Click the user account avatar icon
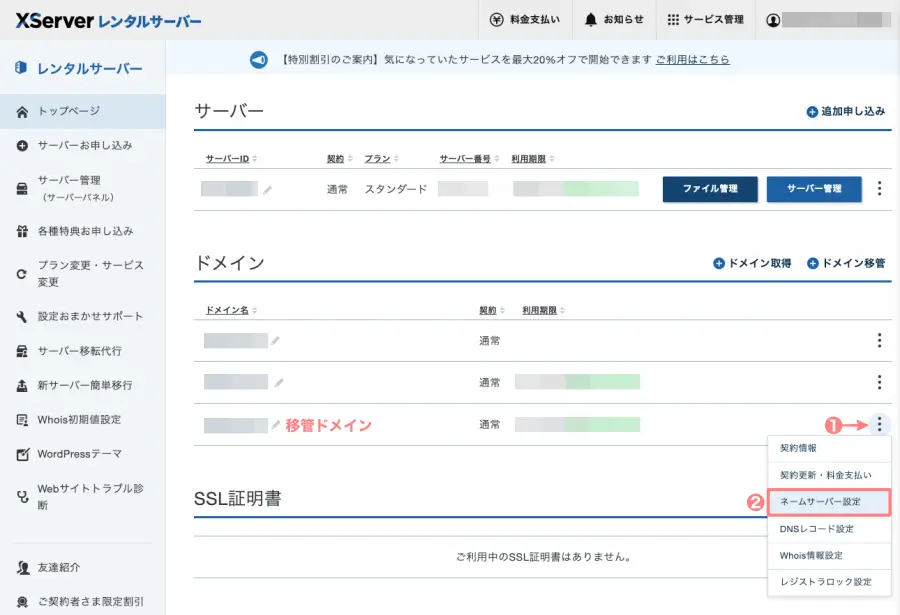The width and height of the screenshot is (900, 615). (x=773, y=20)
